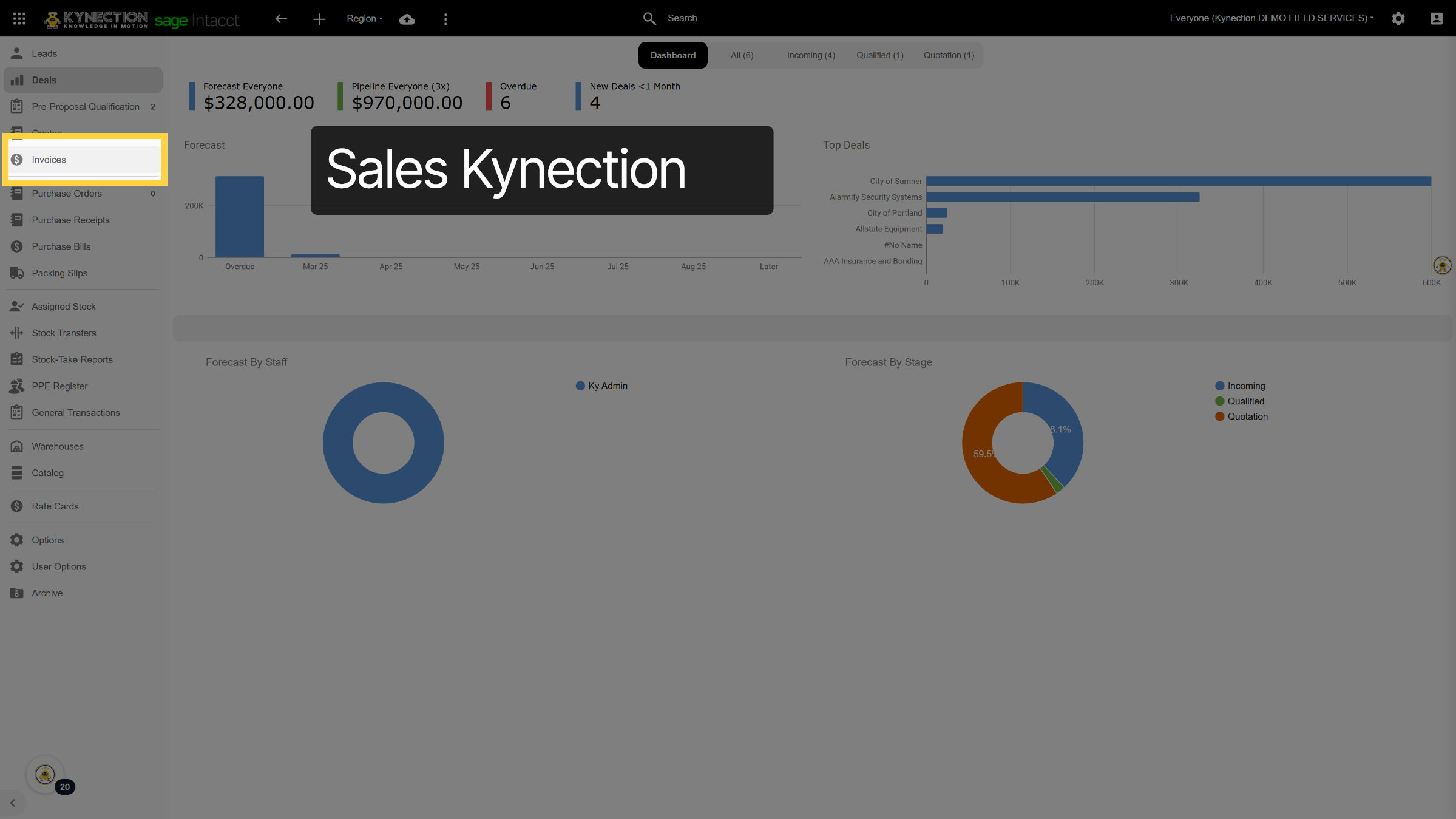Click the plus icon to add new
Screen dimensions: 1456x819
tap(319, 19)
